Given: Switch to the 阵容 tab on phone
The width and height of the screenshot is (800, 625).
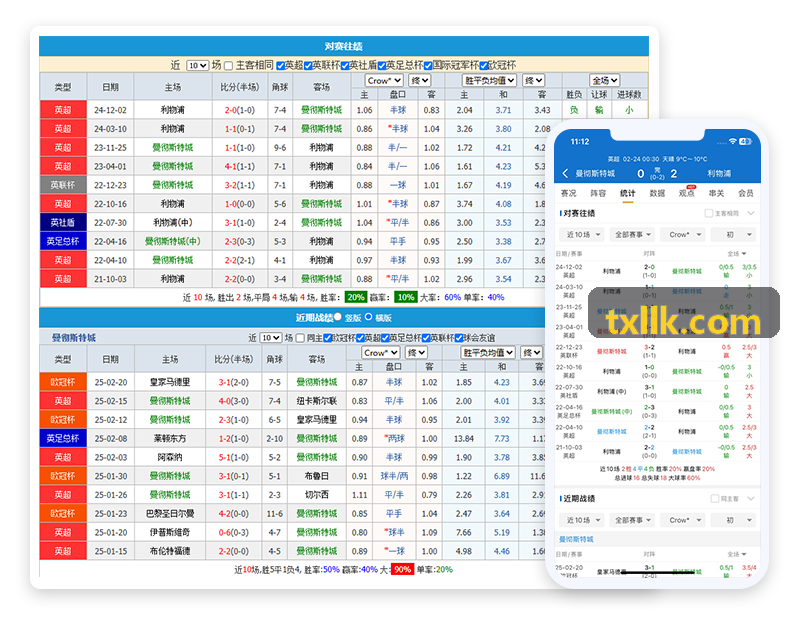Looking at the screenshot, I should (598, 193).
